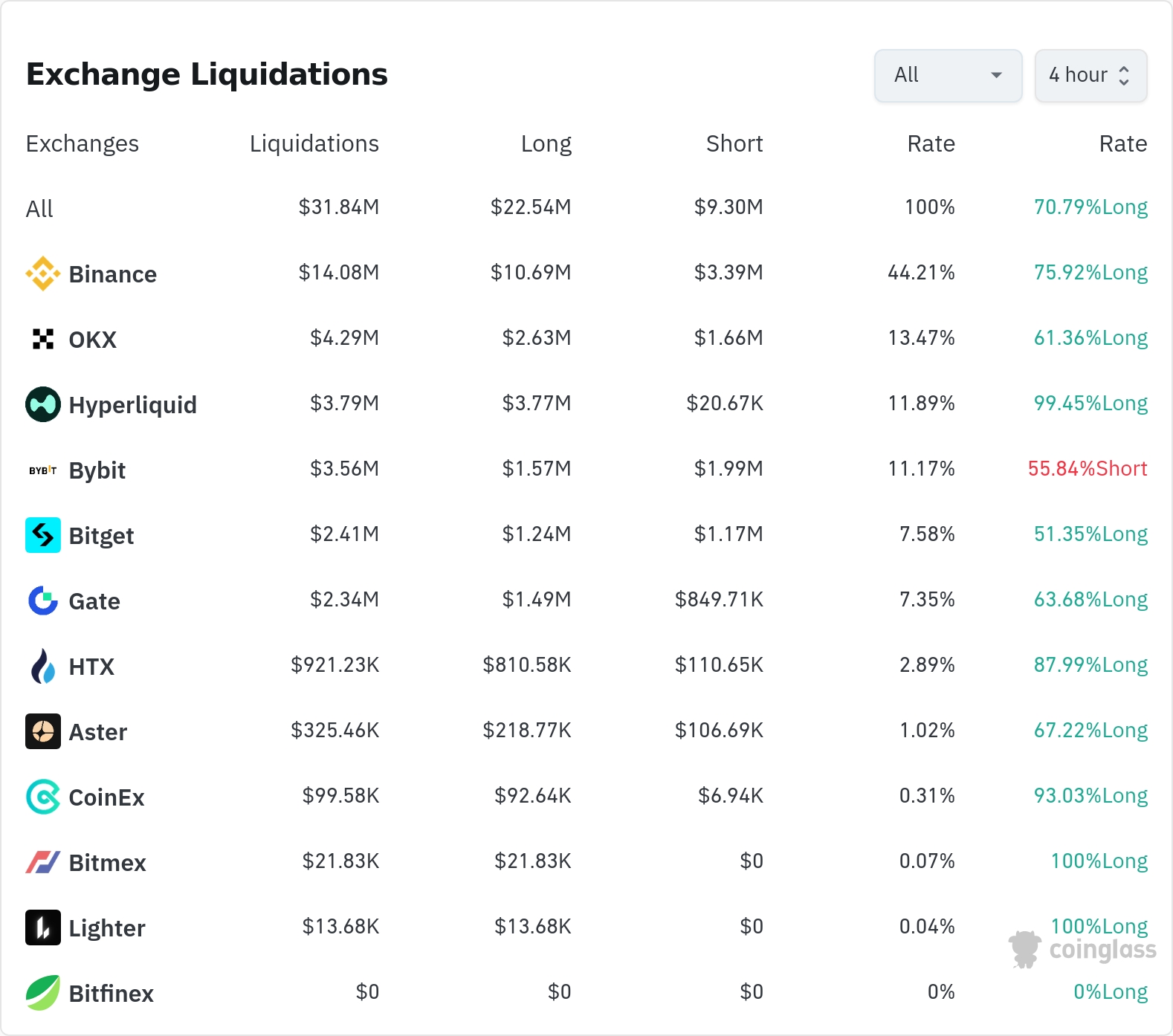
Task: Open the Lighter logo icon
Action: (43, 927)
